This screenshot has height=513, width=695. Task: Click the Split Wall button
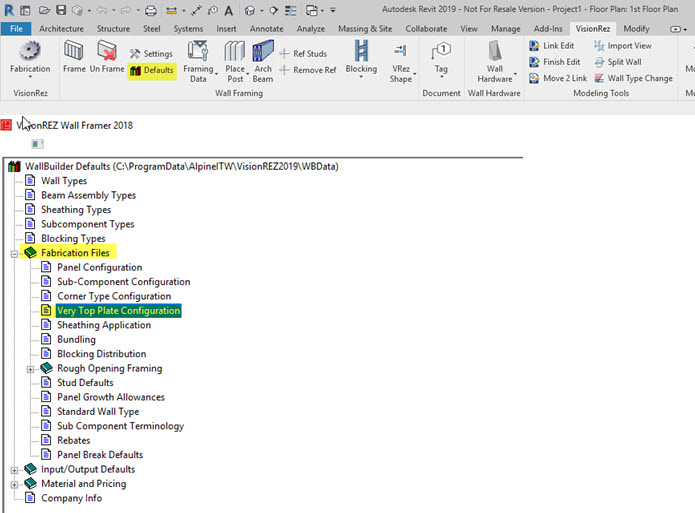click(x=623, y=62)
